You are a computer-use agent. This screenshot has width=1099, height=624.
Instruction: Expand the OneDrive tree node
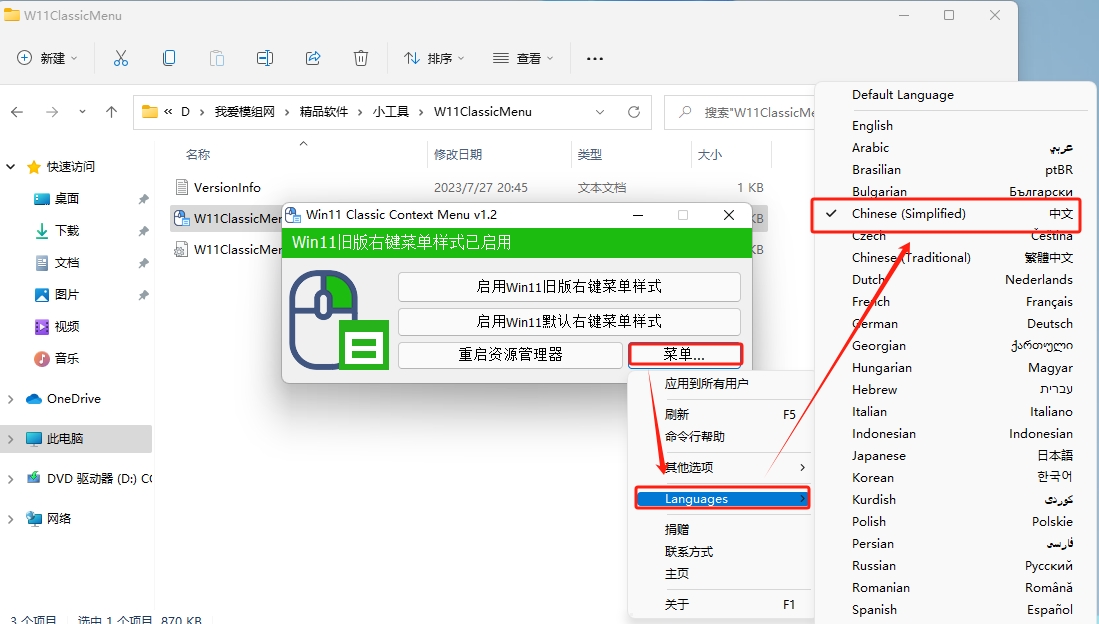(11, 399)
